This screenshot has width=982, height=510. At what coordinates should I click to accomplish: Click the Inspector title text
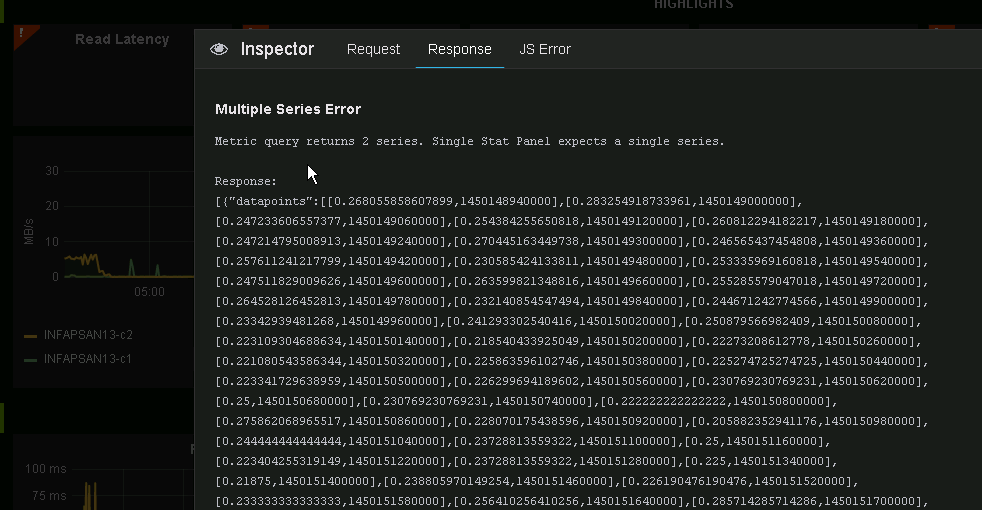[x=277, y=49]
